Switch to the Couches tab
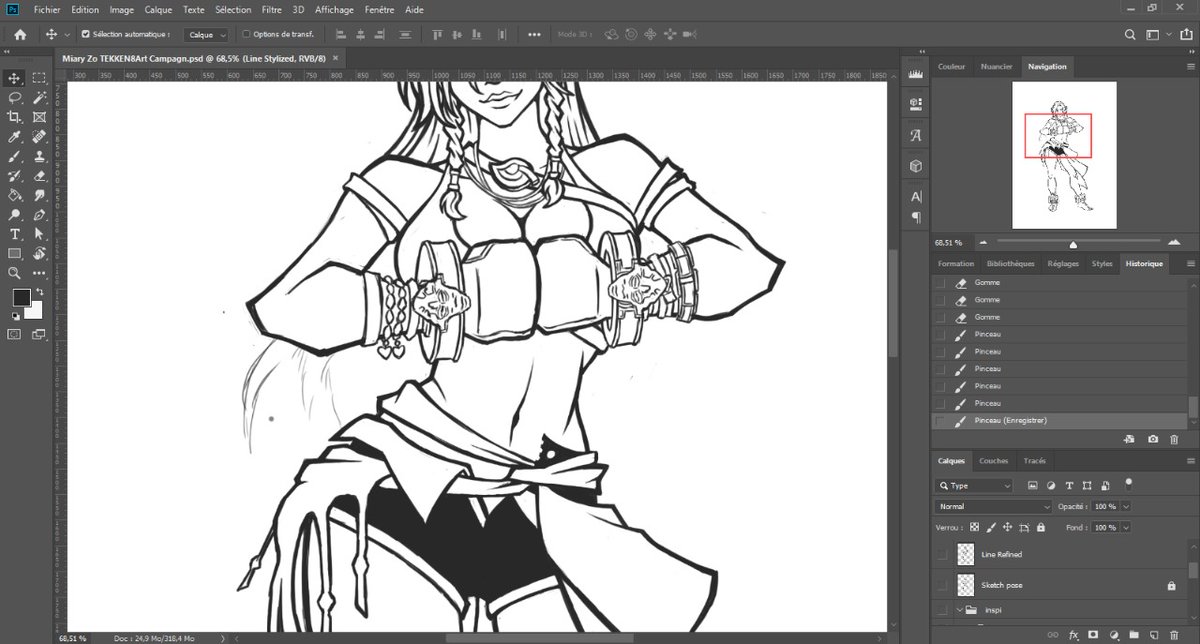This screenshot has width=1200, height=644. [x=993, y=461]
